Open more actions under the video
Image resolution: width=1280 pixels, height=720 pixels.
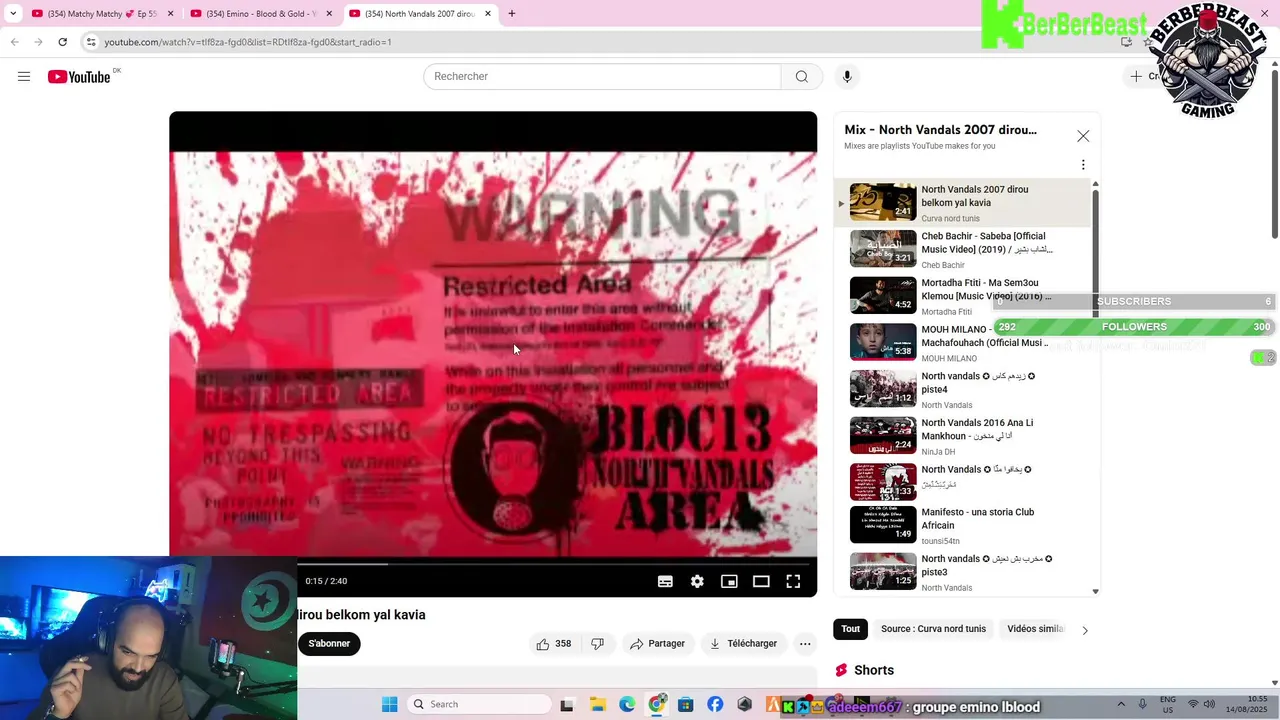pyautogui.click(x=805, y=644)
